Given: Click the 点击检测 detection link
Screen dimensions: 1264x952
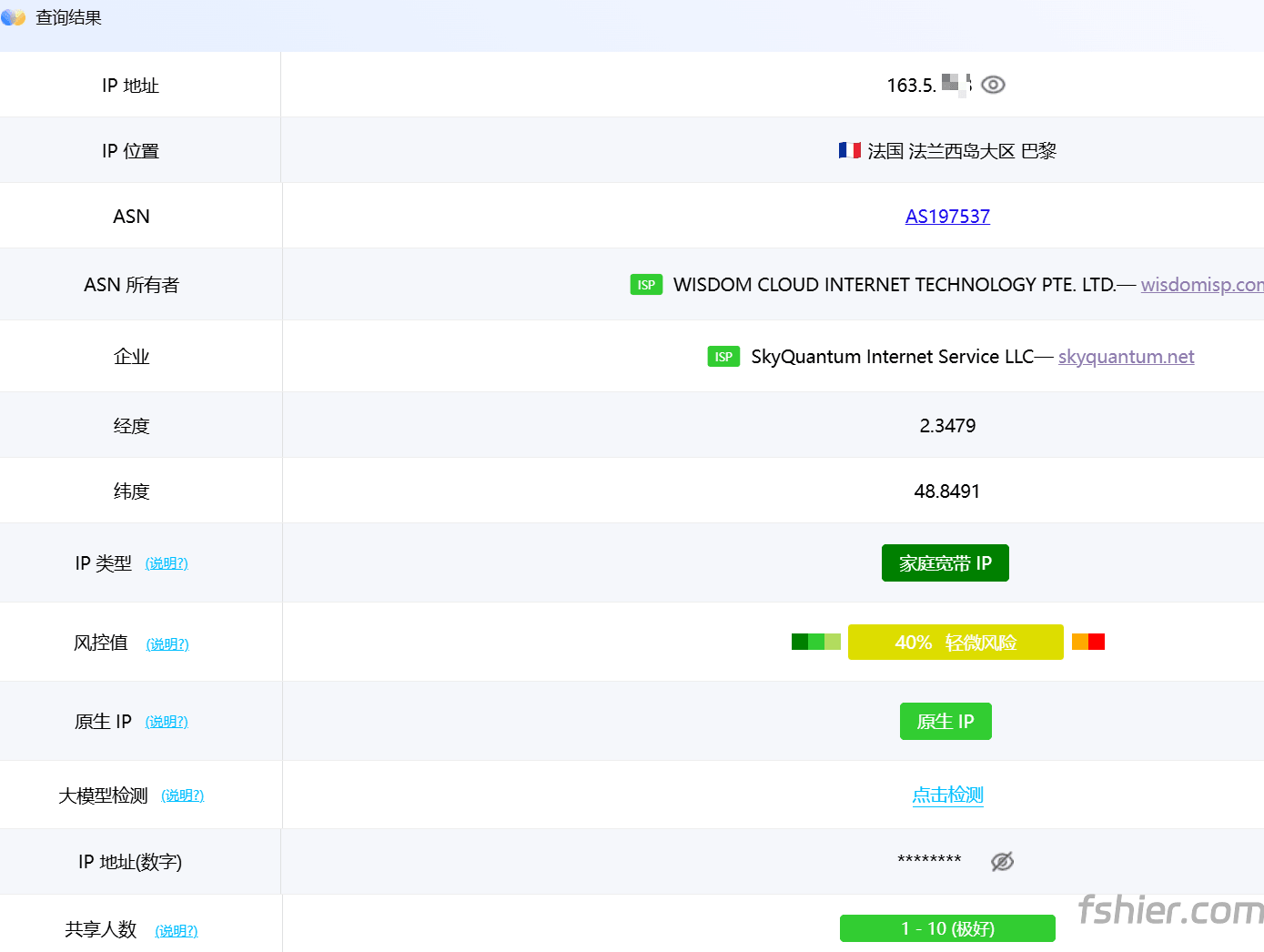Looking at the screenshot, I should tap(947, 795).
